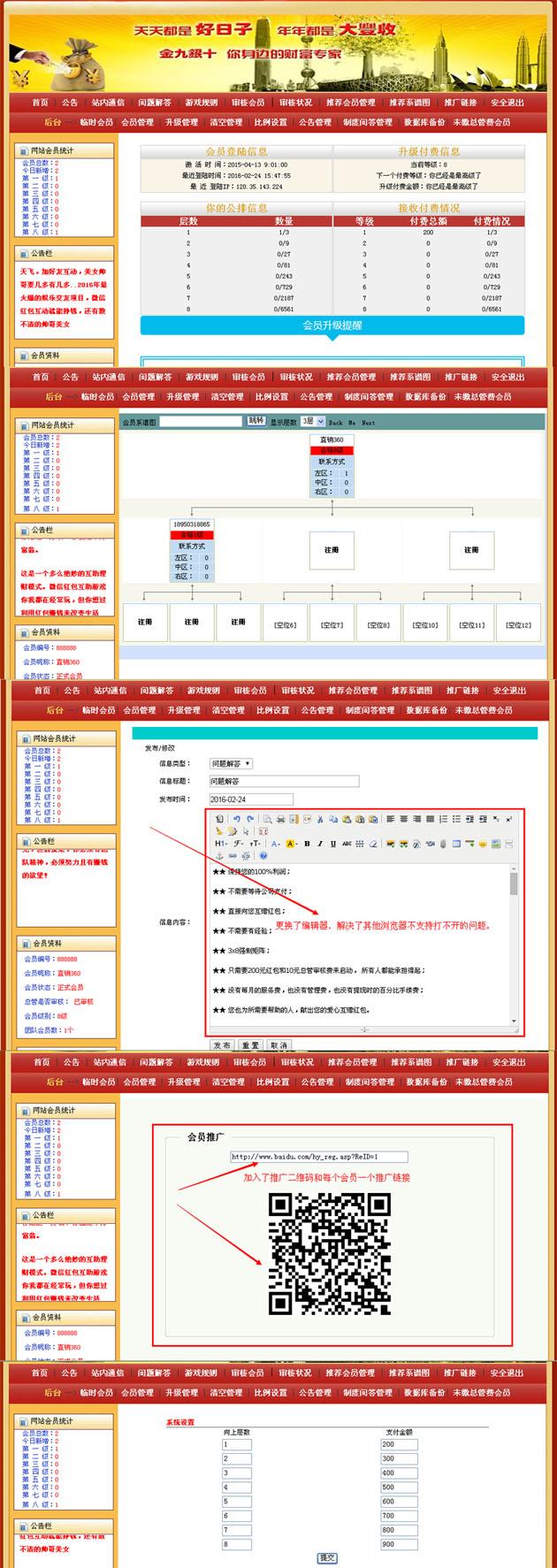The height and width of the screenshot is (1568, 557).
Task: Open 公告管理 in the sub-menu above 发布/修改
Action: [316, 710]
